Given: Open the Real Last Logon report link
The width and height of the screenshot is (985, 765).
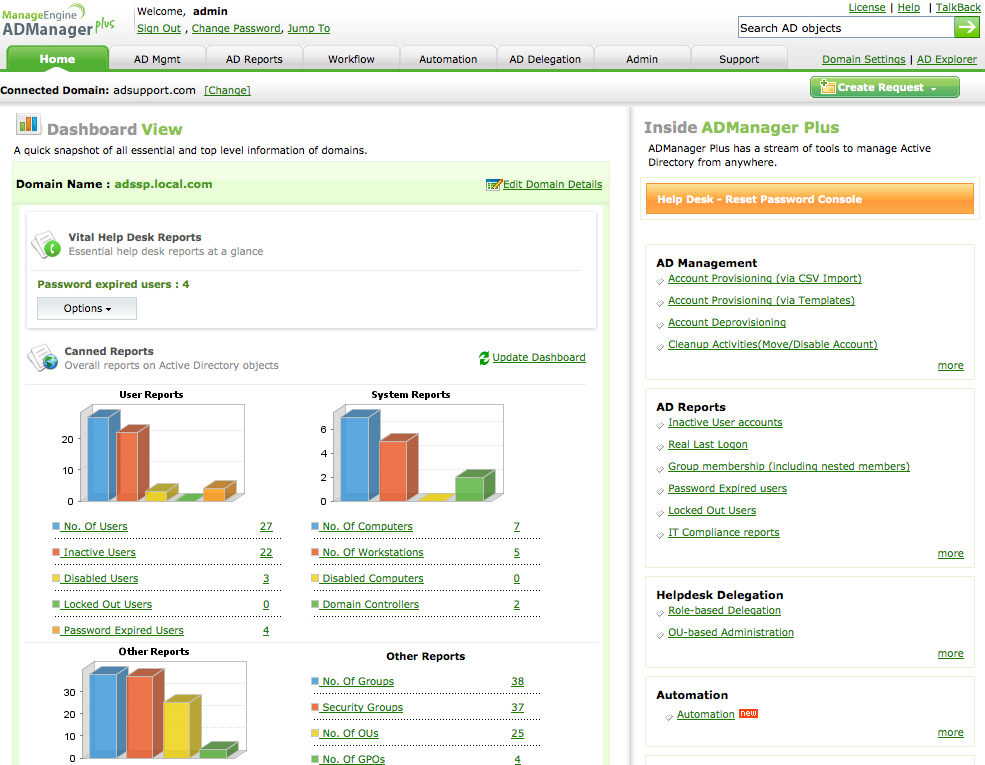Looking at the screenshot, I should pyautogui.click(x=707, y=445).
